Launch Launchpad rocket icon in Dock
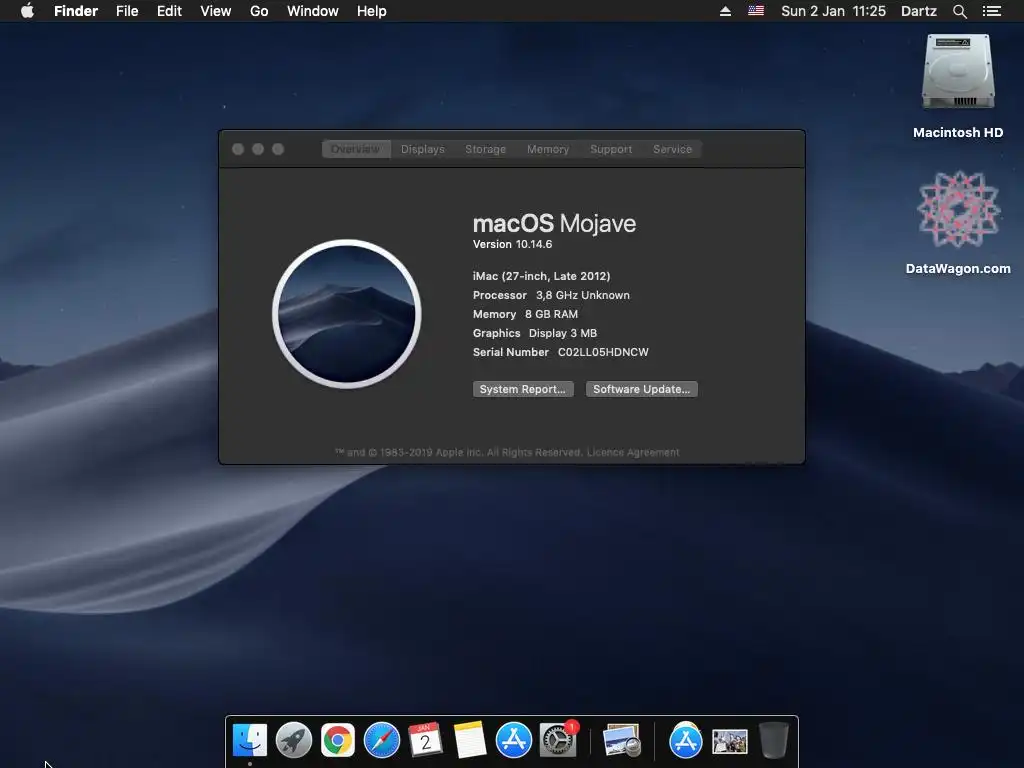 click(294, 741)
